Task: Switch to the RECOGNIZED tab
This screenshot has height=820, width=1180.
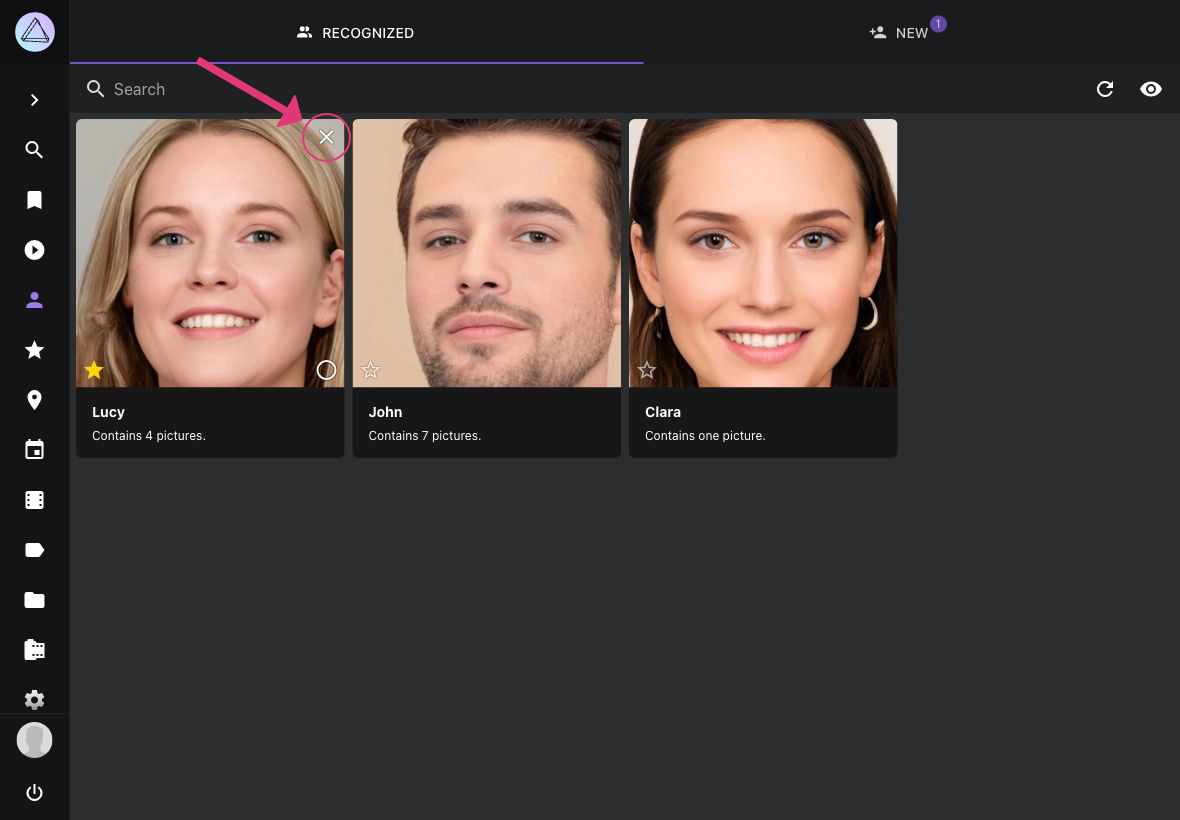Action: pos(355,32)
